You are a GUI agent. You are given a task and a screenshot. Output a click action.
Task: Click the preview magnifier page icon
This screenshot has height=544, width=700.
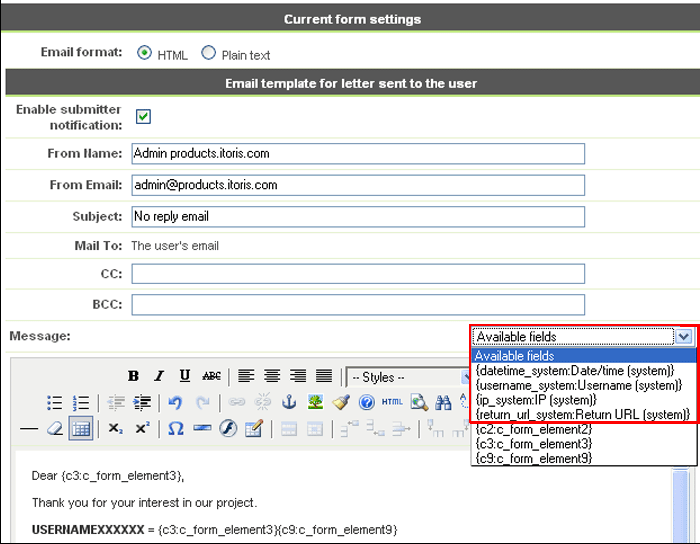pyautogui.click(x=419, y=403)
